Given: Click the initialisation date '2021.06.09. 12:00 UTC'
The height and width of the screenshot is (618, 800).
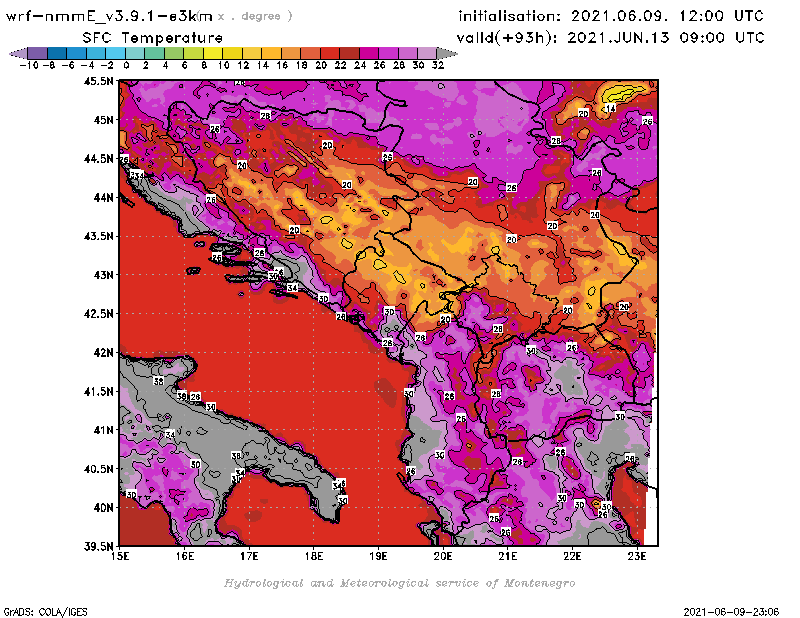Looking at the screenshot, I should [x=667, y=16].
